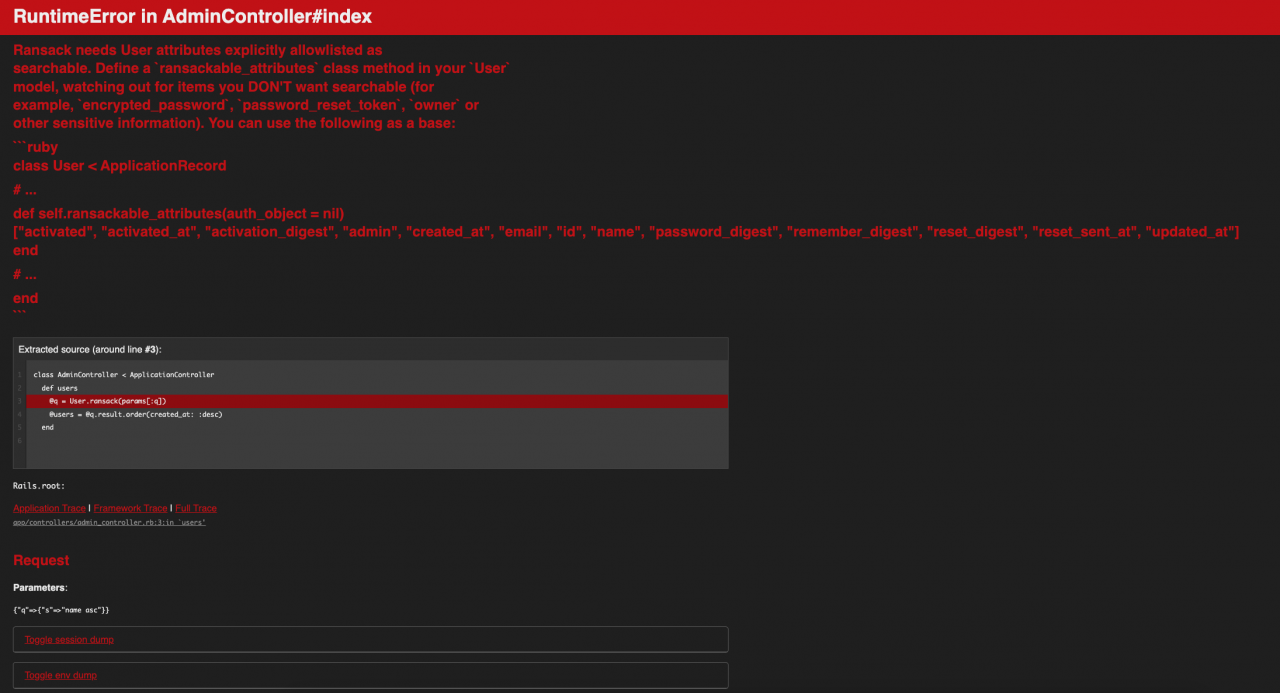The width and height of the screenshot is (1280, 693).
Task: Click the 'class User < ApplicationRecord' text
Action: pyautogui.click(x=119, y=165)
